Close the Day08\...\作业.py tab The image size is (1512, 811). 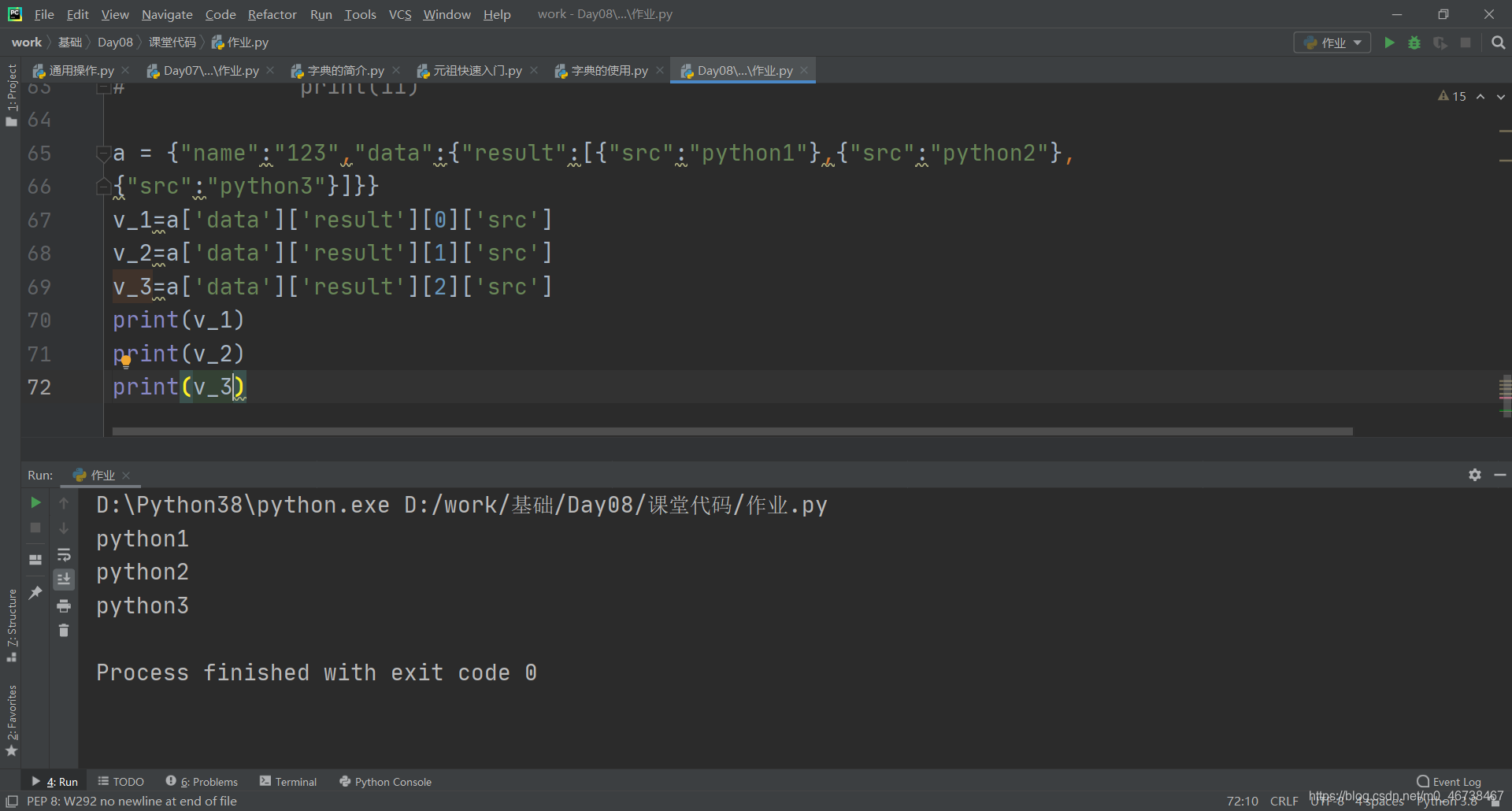pos(804,70)
